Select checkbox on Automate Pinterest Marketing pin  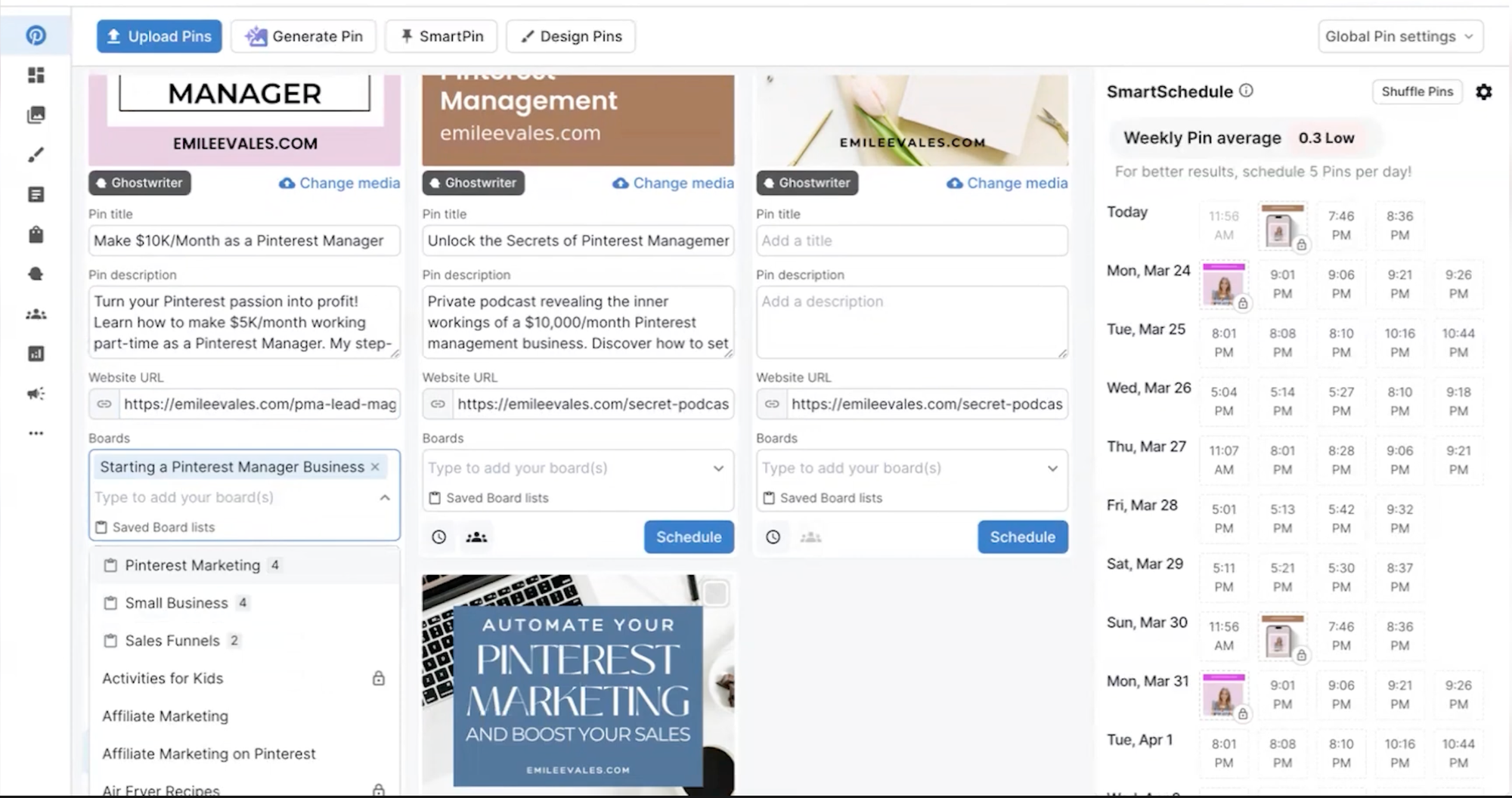pyautogui.click(x=715, y=594)
